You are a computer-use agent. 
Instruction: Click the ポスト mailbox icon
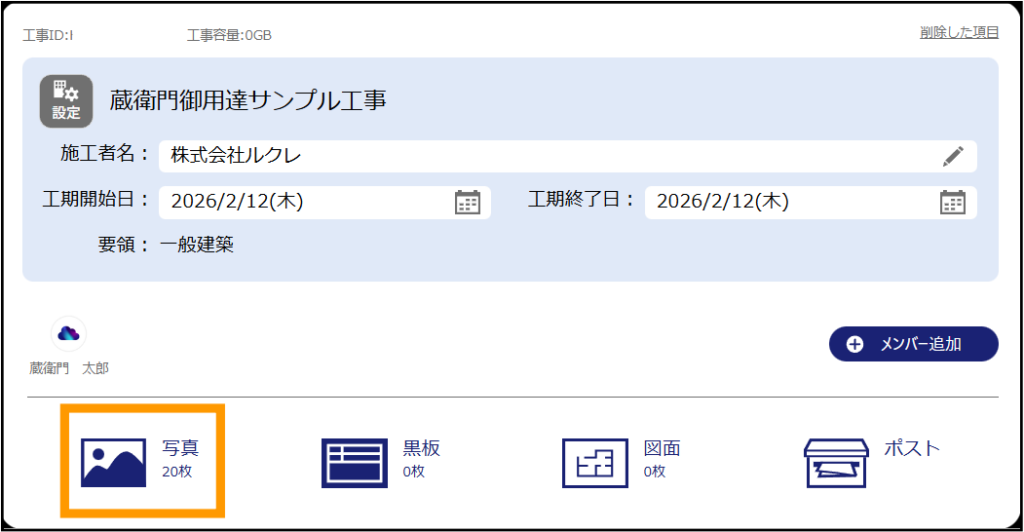(x=836, y=462)
